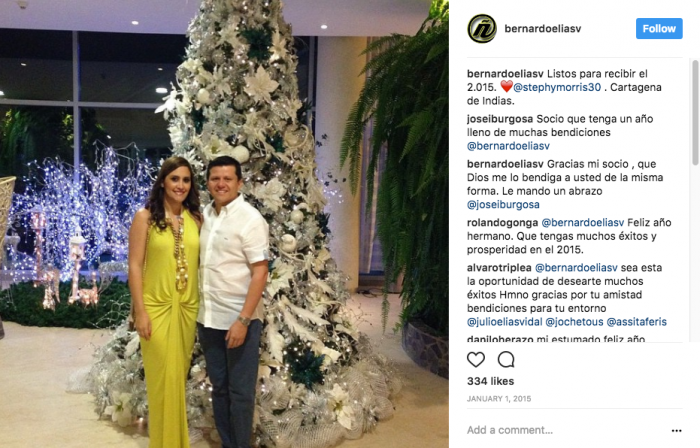The width and height of the screenshot is (700, 448).
Task: Open the @jochetous mention
Action: tap(574, 322)
